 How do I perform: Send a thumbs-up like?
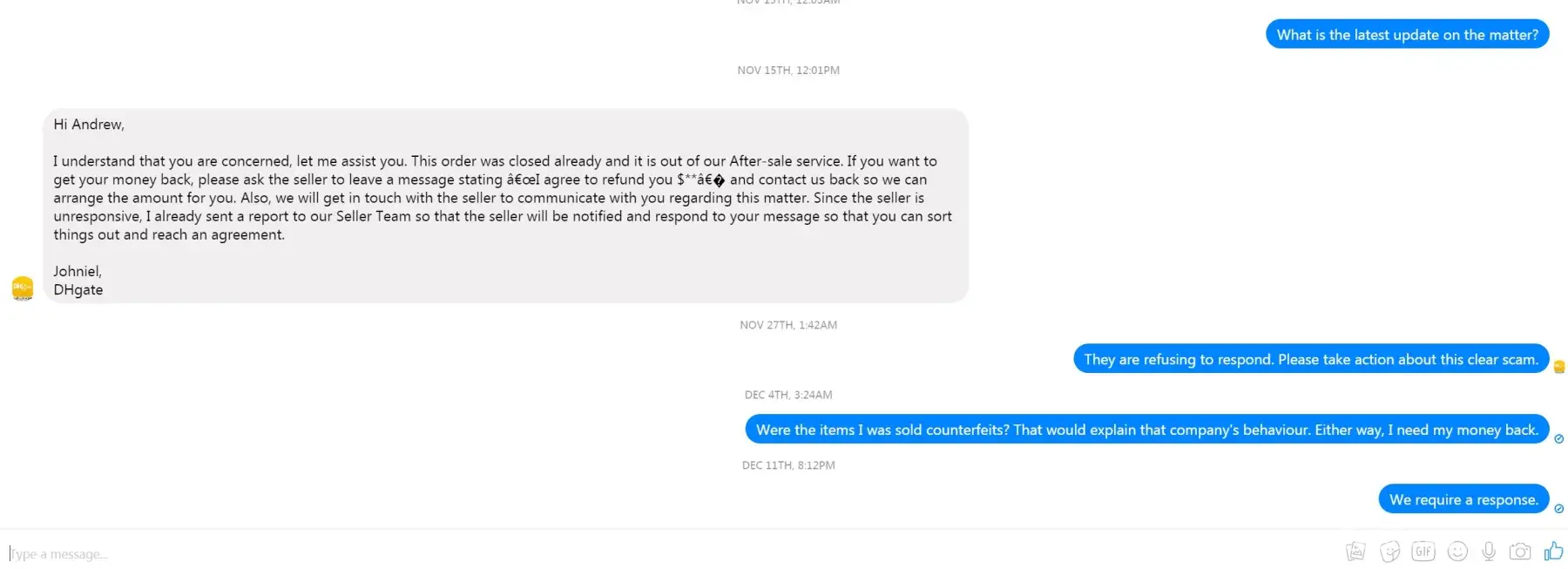(1553, 550)
